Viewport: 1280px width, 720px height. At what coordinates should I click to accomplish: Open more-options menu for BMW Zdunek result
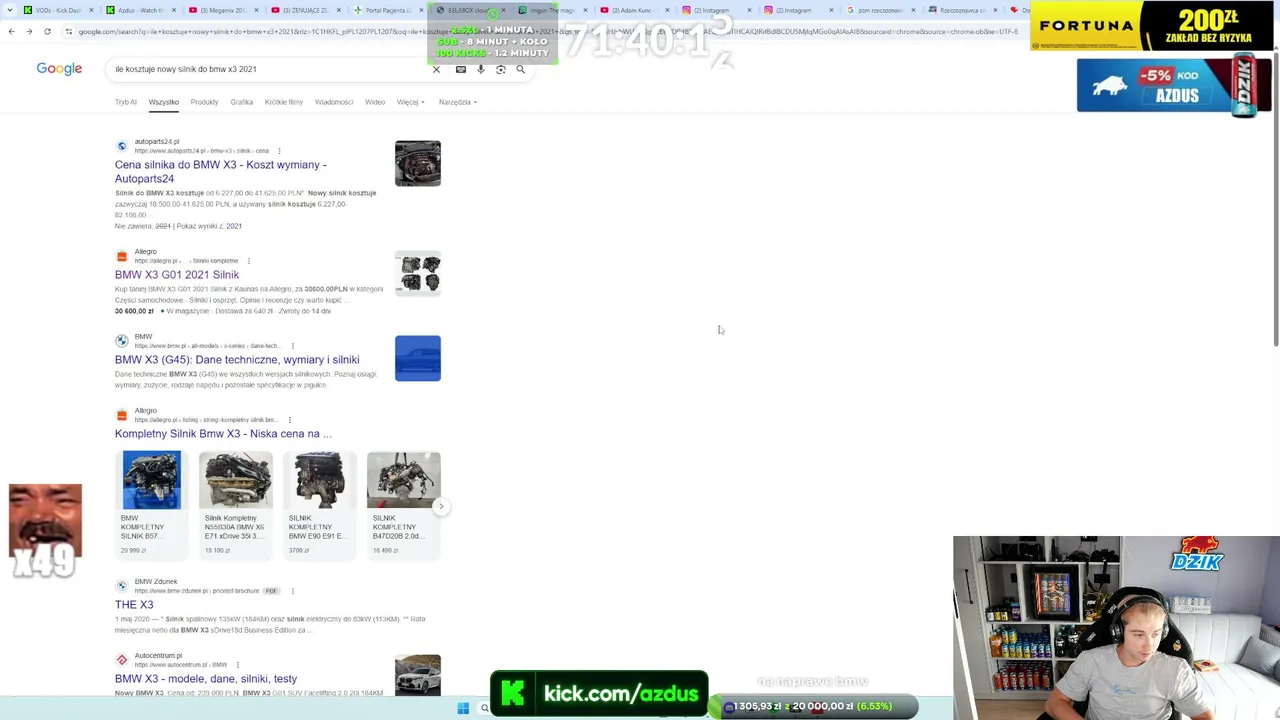[x=292, y=591]
